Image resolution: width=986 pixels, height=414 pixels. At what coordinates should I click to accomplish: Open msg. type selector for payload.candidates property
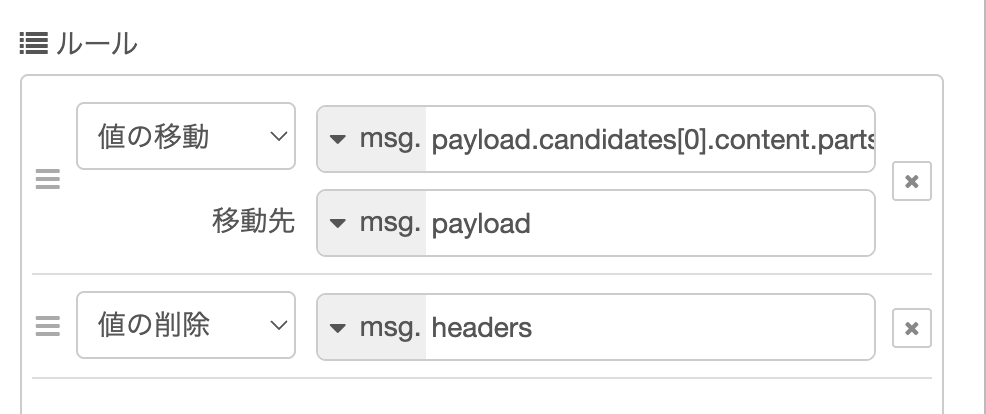(x=373, y=138)
